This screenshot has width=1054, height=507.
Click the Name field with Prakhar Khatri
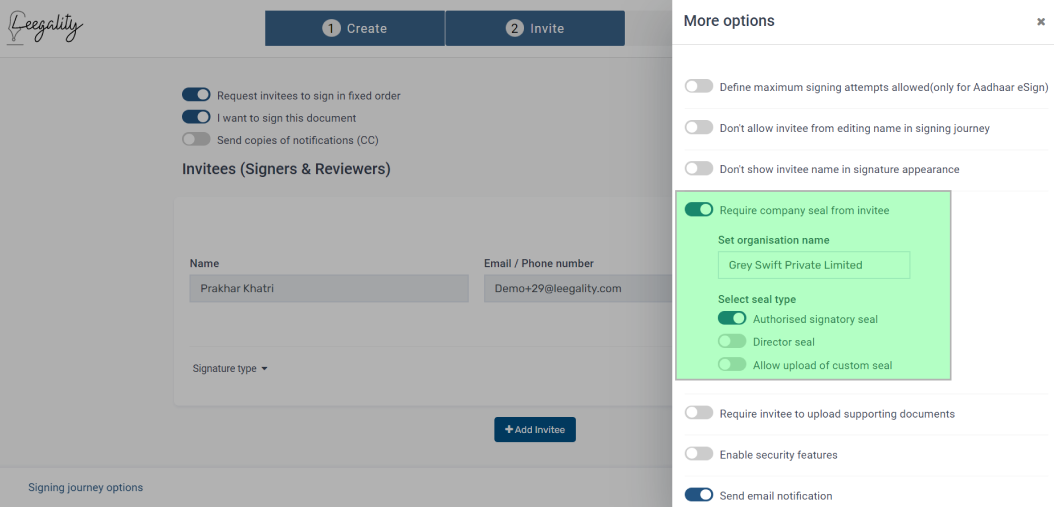(x=329, y=288)
